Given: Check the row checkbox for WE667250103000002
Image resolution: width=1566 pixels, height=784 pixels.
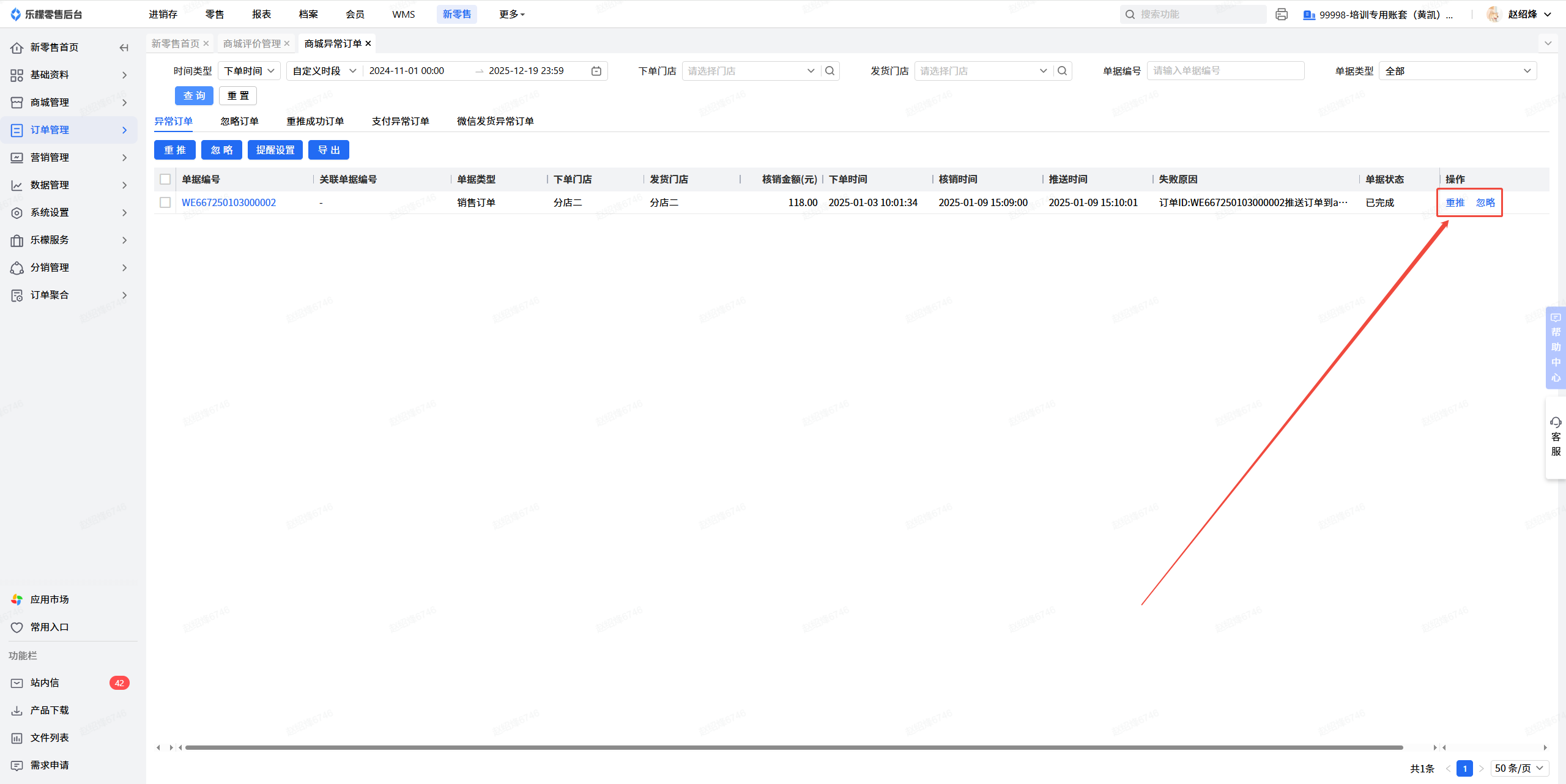Looking at the screenshot, I should [x=165, y=202].
